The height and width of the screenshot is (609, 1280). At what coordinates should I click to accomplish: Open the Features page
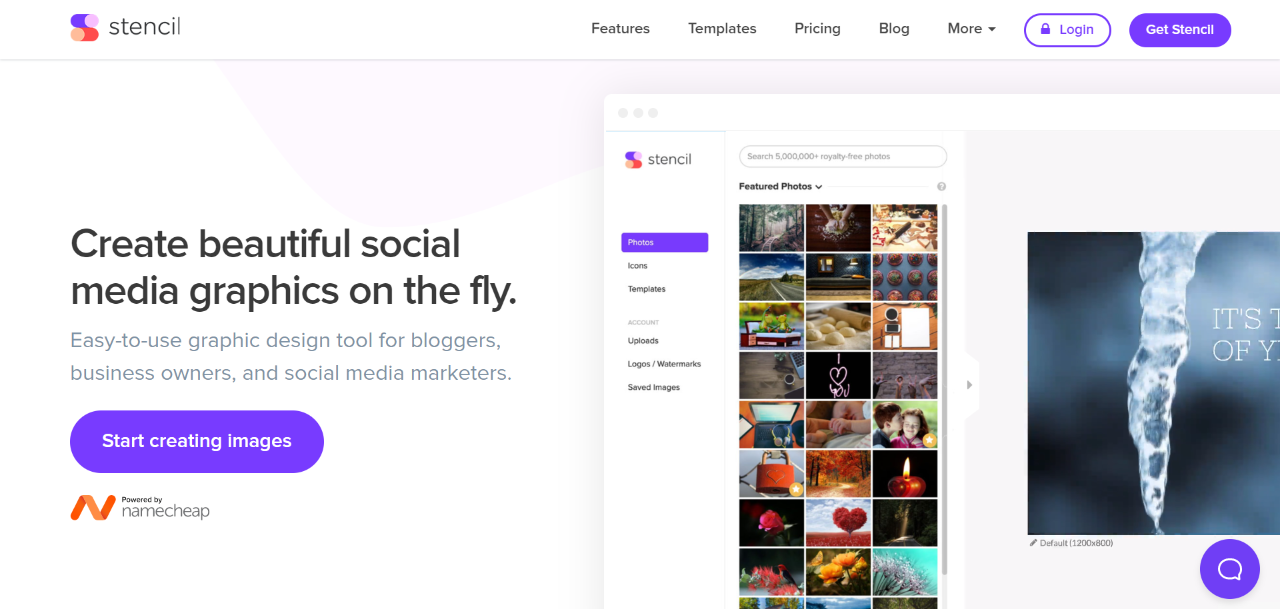click(620, 29)
